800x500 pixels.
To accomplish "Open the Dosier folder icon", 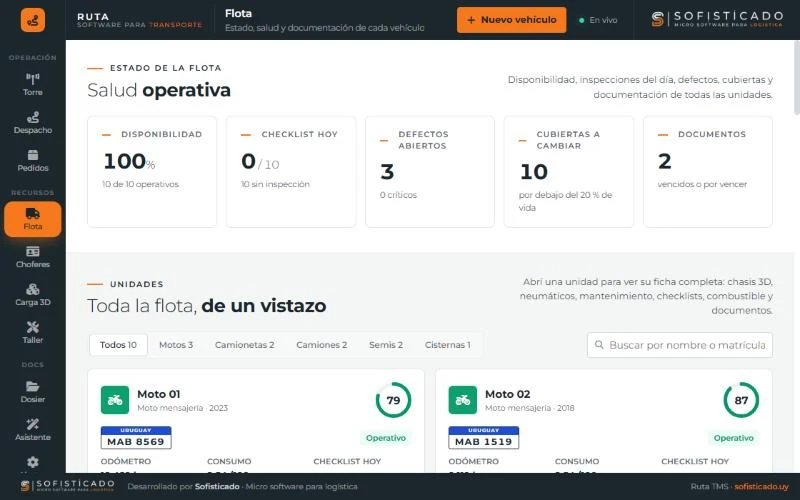I will tap(33, 386).
